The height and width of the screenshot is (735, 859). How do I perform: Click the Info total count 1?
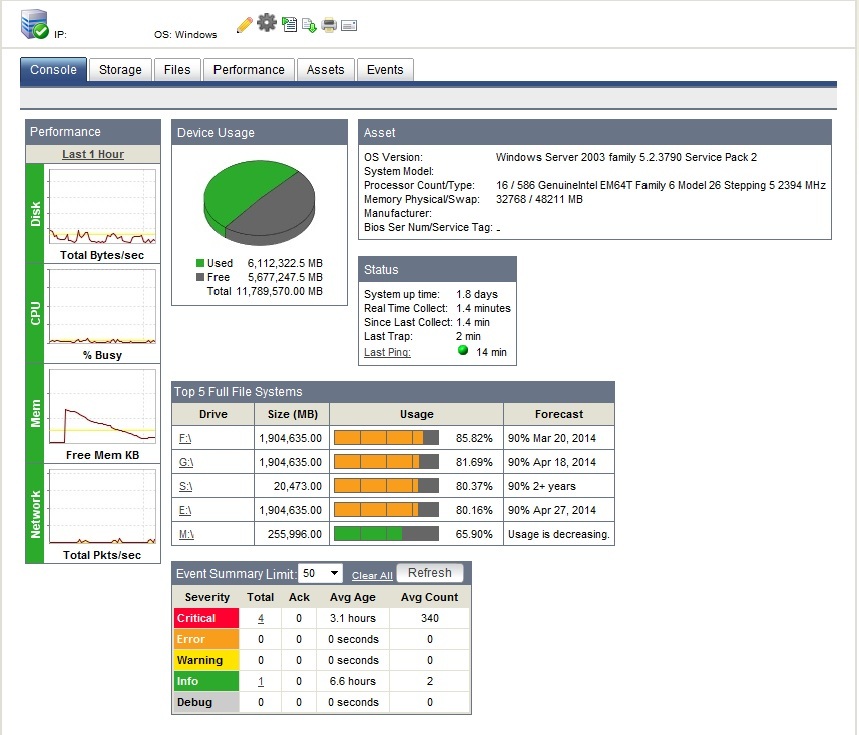[261, 681]
